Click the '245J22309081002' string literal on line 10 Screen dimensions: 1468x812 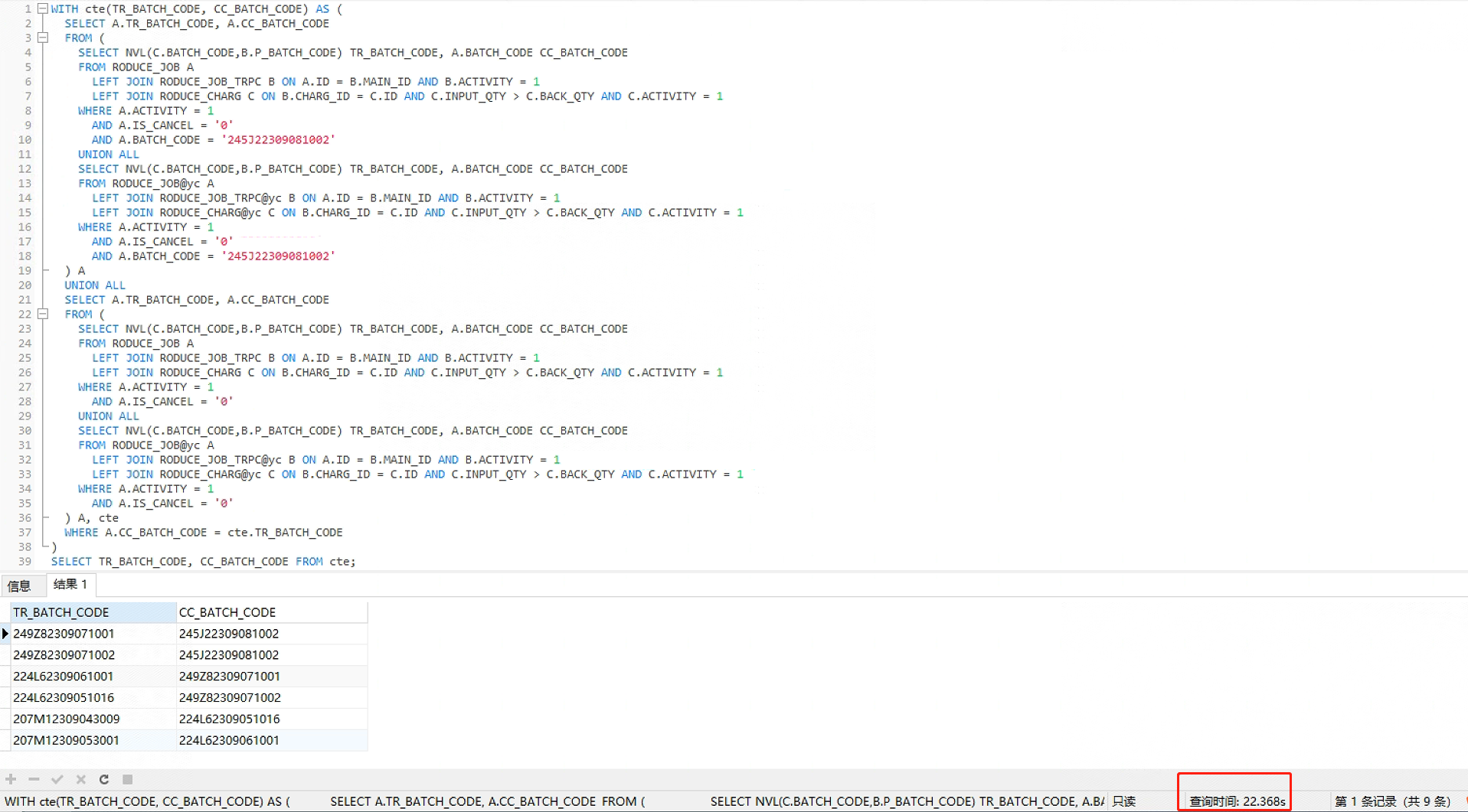click(x=278, y=140)
